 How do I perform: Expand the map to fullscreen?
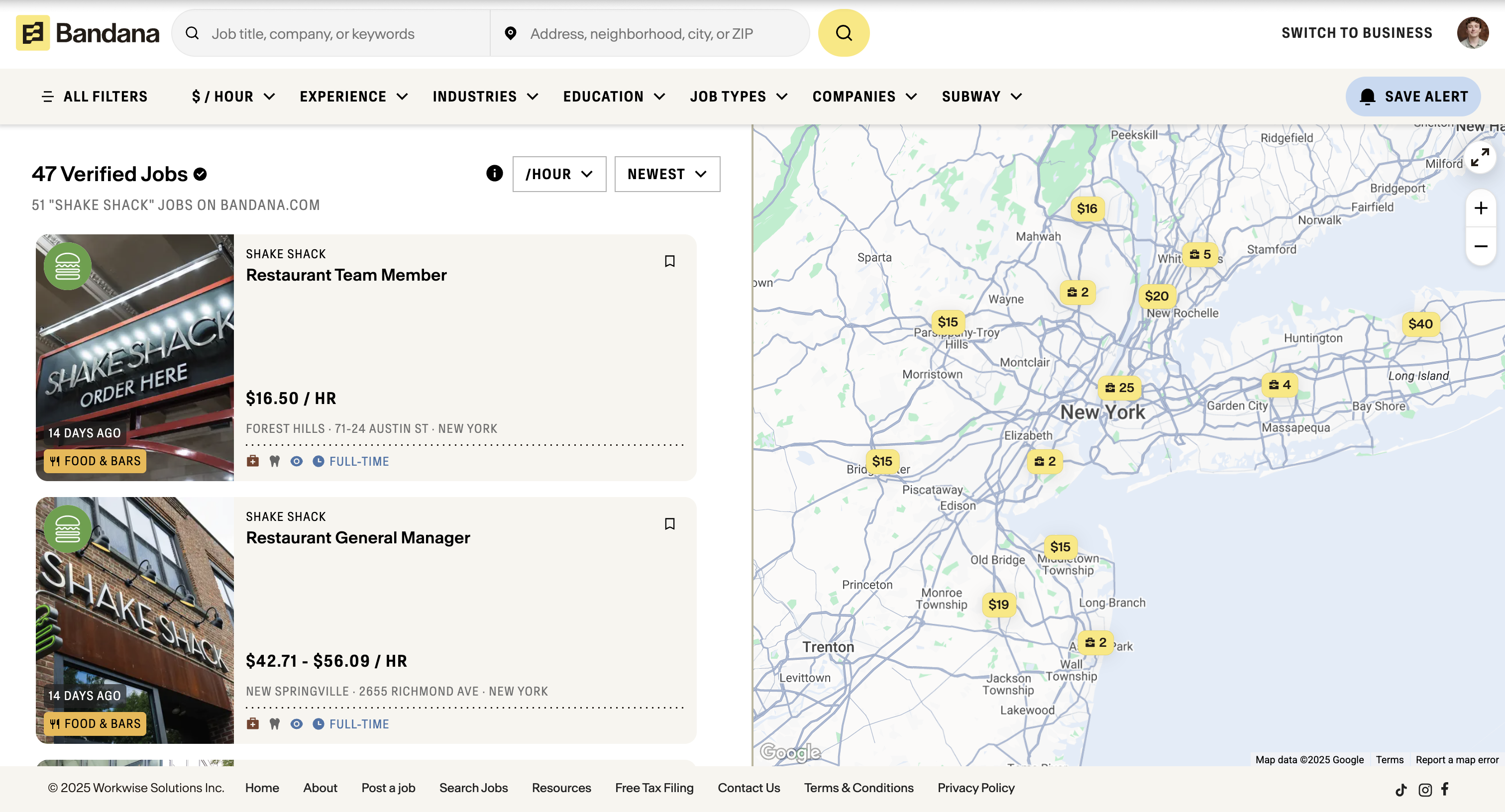click(1479, 158)
